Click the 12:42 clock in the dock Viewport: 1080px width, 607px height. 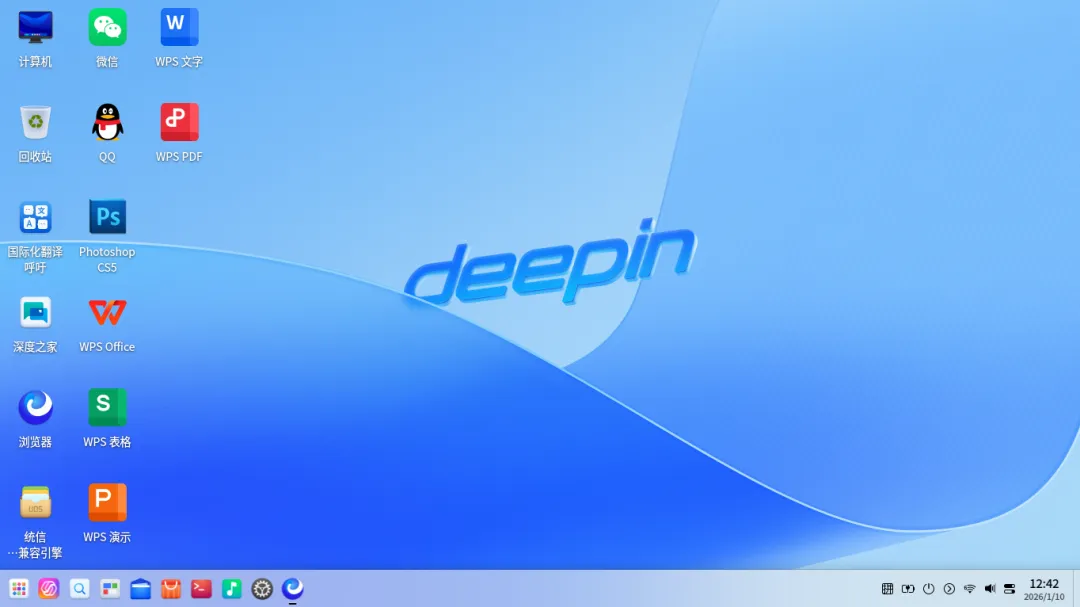(x=1044, y=584)
